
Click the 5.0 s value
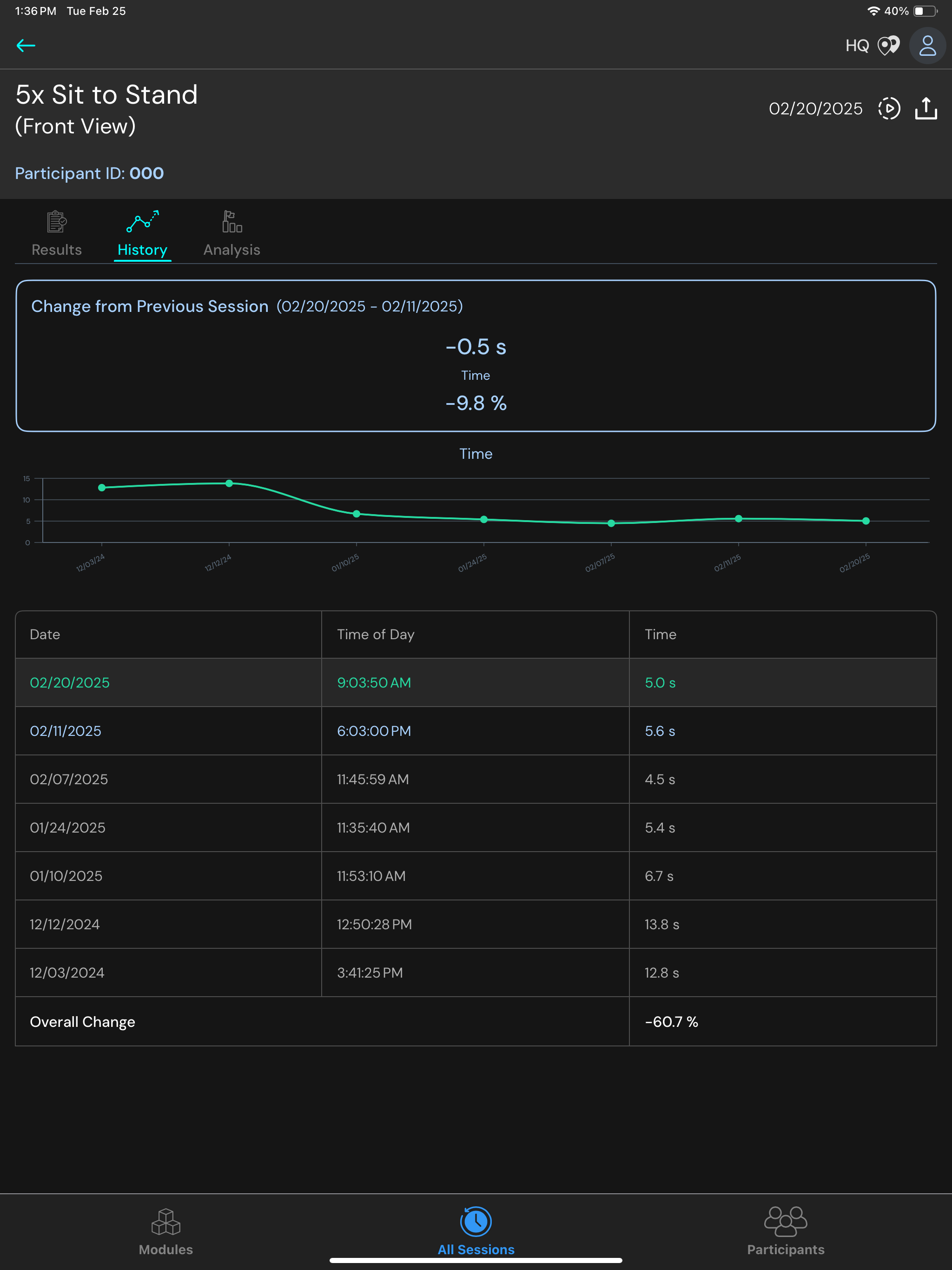[x=660, y=683]
